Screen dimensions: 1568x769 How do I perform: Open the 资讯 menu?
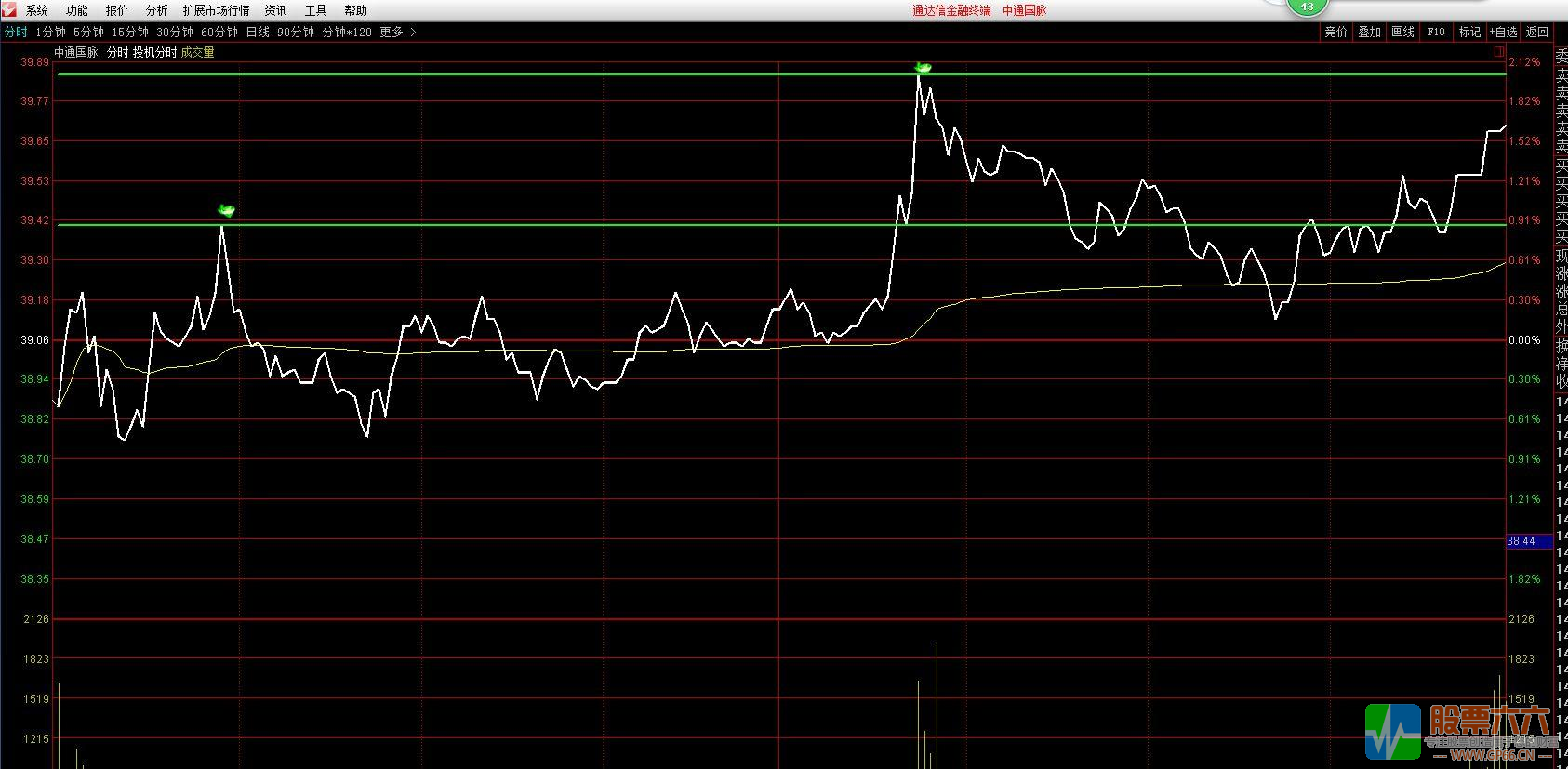(276, 10)
